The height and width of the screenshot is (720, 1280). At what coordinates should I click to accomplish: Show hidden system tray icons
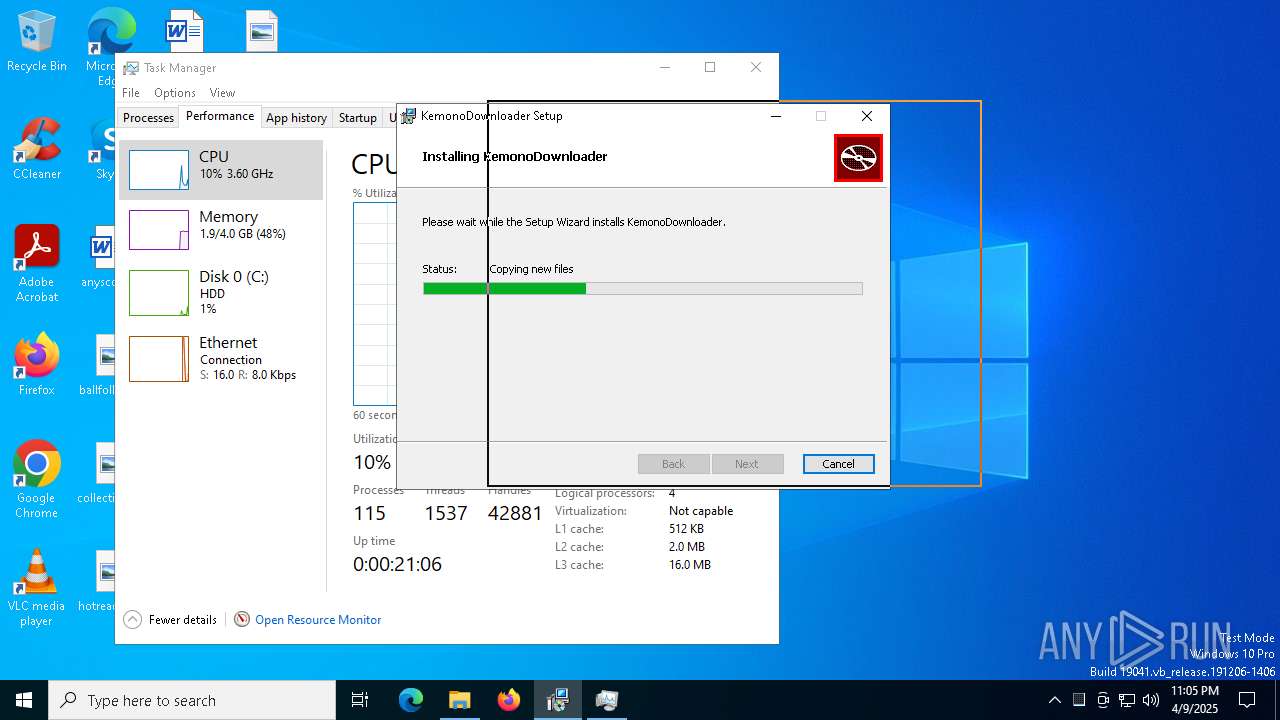[1054, 700]
